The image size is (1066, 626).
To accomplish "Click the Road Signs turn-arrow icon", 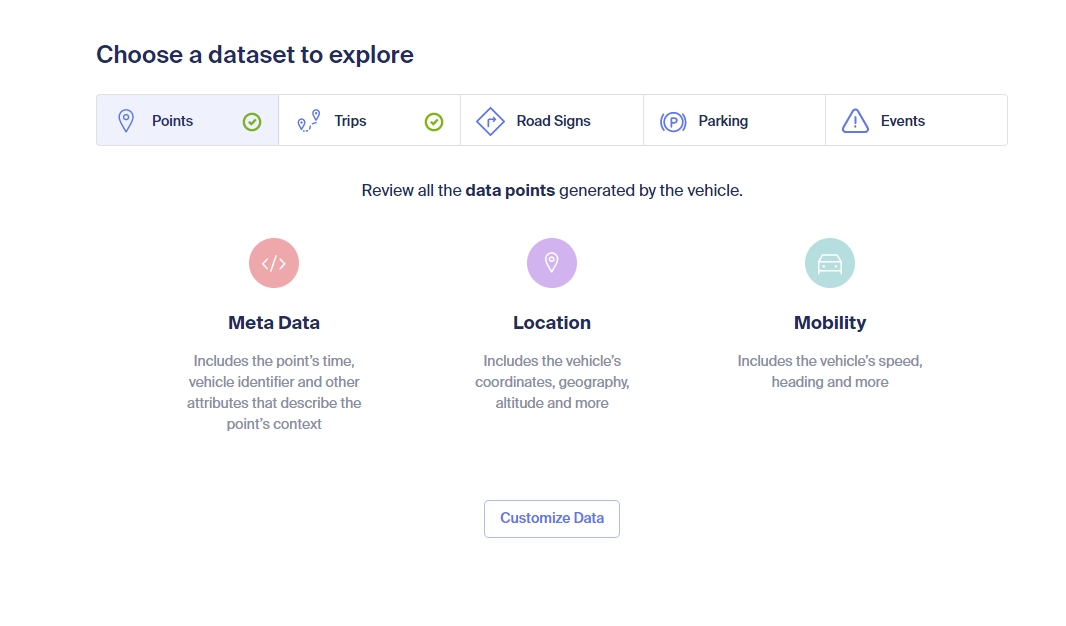I will click(x=490, y=121).
